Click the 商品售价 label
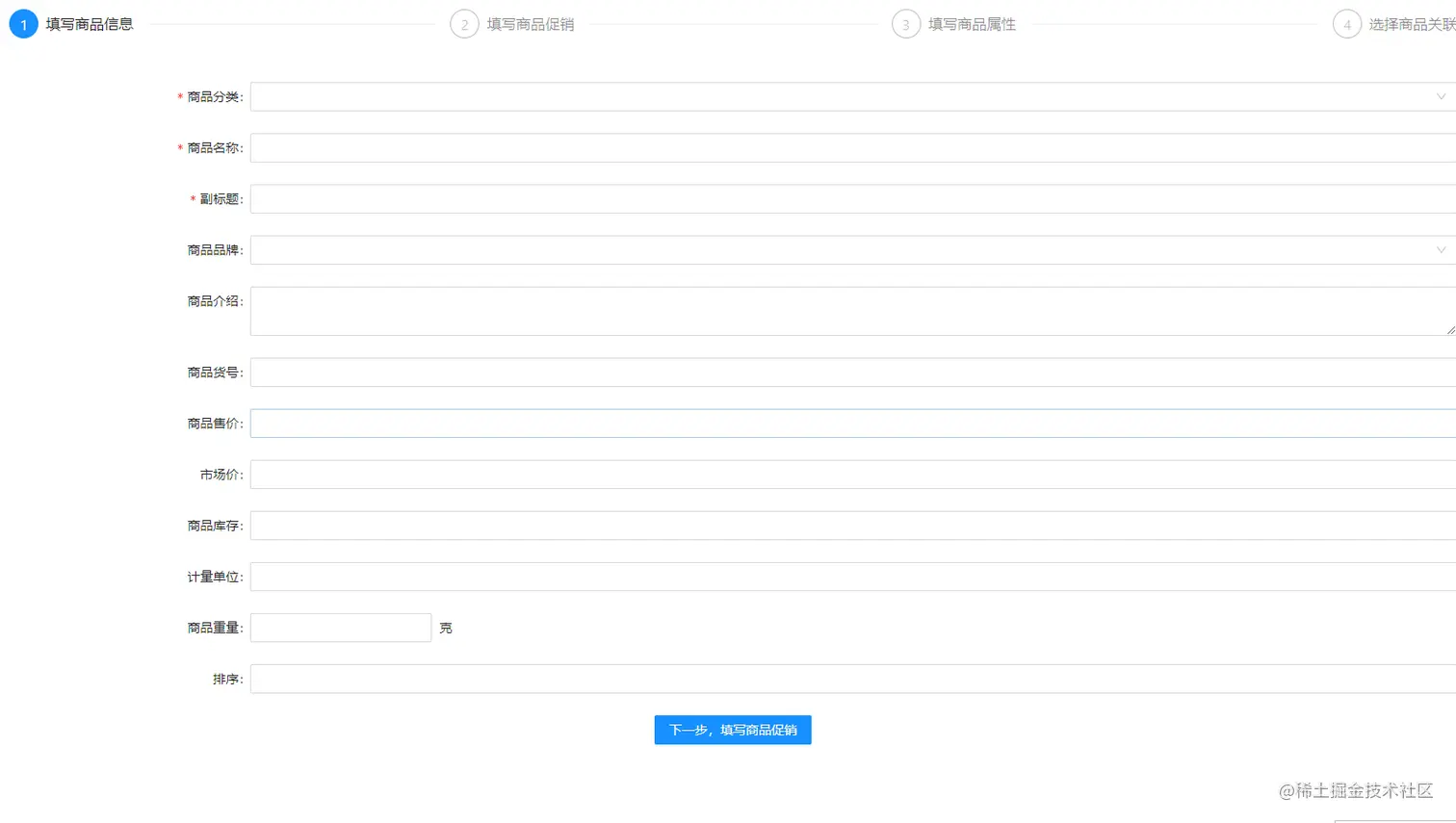Viewport: 1456px width, 823px height. (x=215, y=424)
